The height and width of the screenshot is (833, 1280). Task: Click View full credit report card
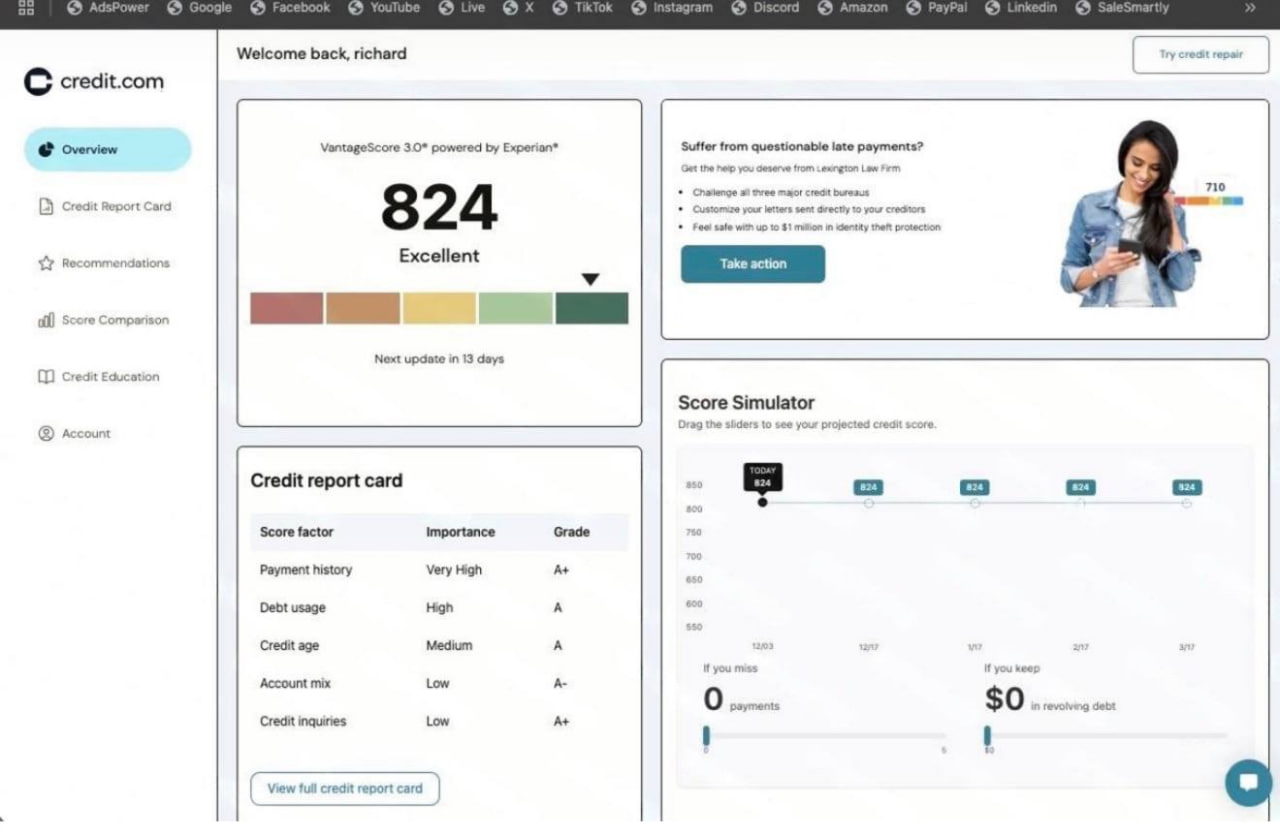(x=345, y=788)
